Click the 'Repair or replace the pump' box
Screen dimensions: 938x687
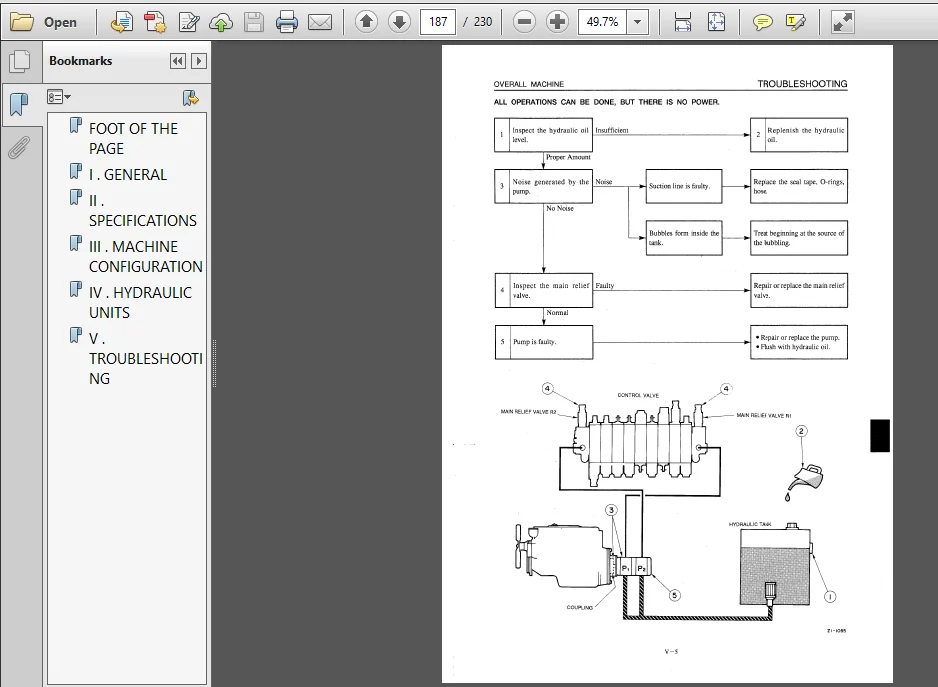(799, 342)
